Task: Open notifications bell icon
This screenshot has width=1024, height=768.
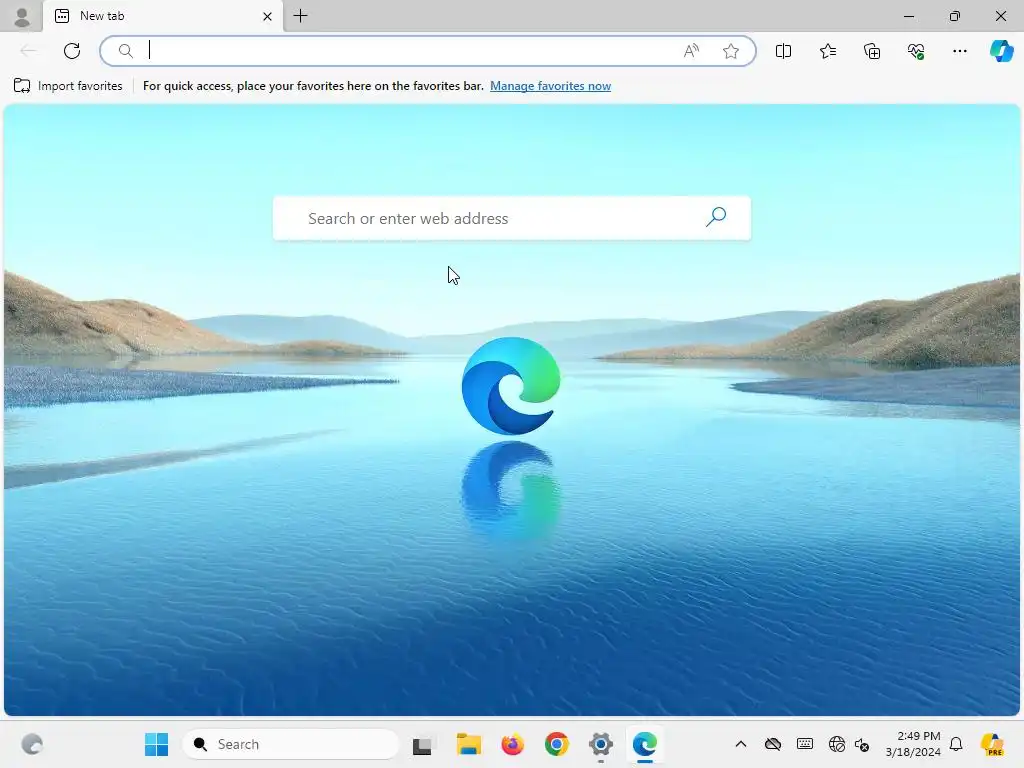Action: click(956, 744)
